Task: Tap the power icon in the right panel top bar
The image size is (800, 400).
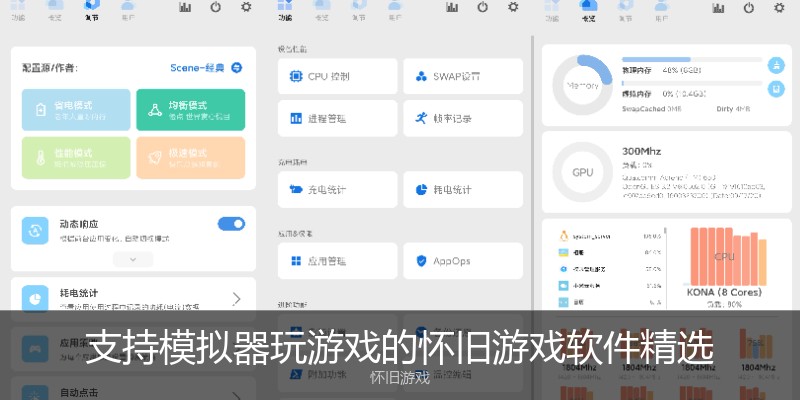Action: 748,7
